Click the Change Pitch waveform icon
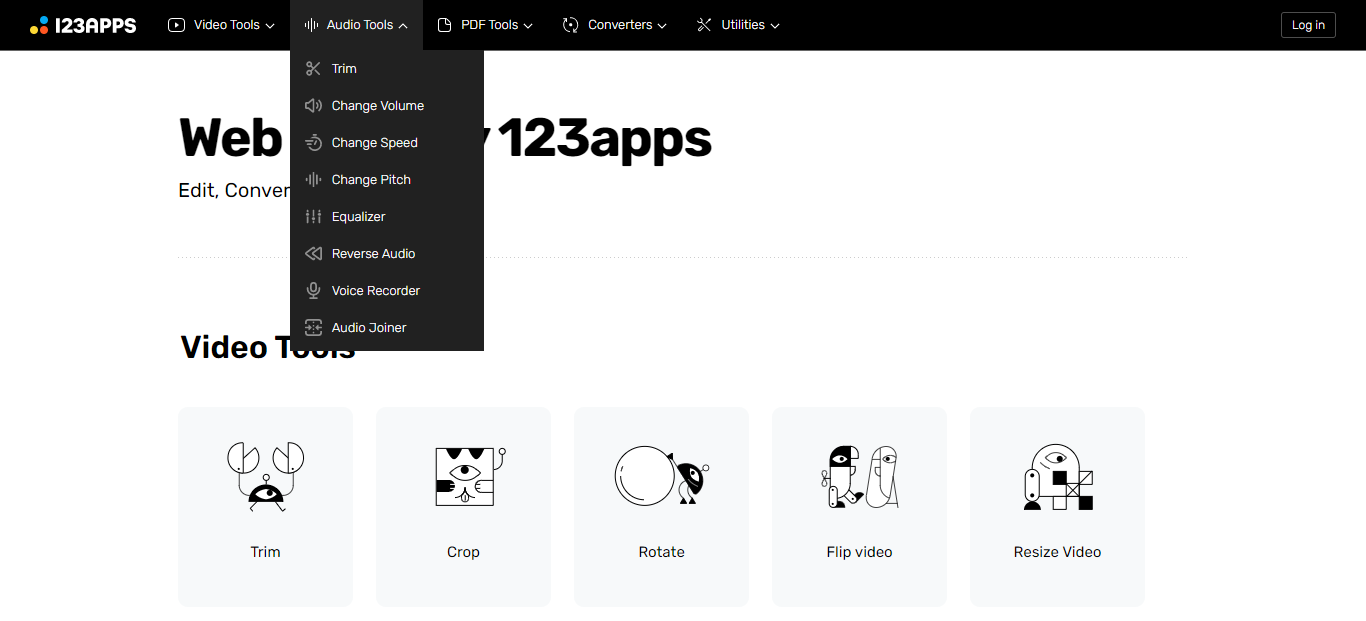This screenshot has width=1366, height=621. [x=313, y=179]
